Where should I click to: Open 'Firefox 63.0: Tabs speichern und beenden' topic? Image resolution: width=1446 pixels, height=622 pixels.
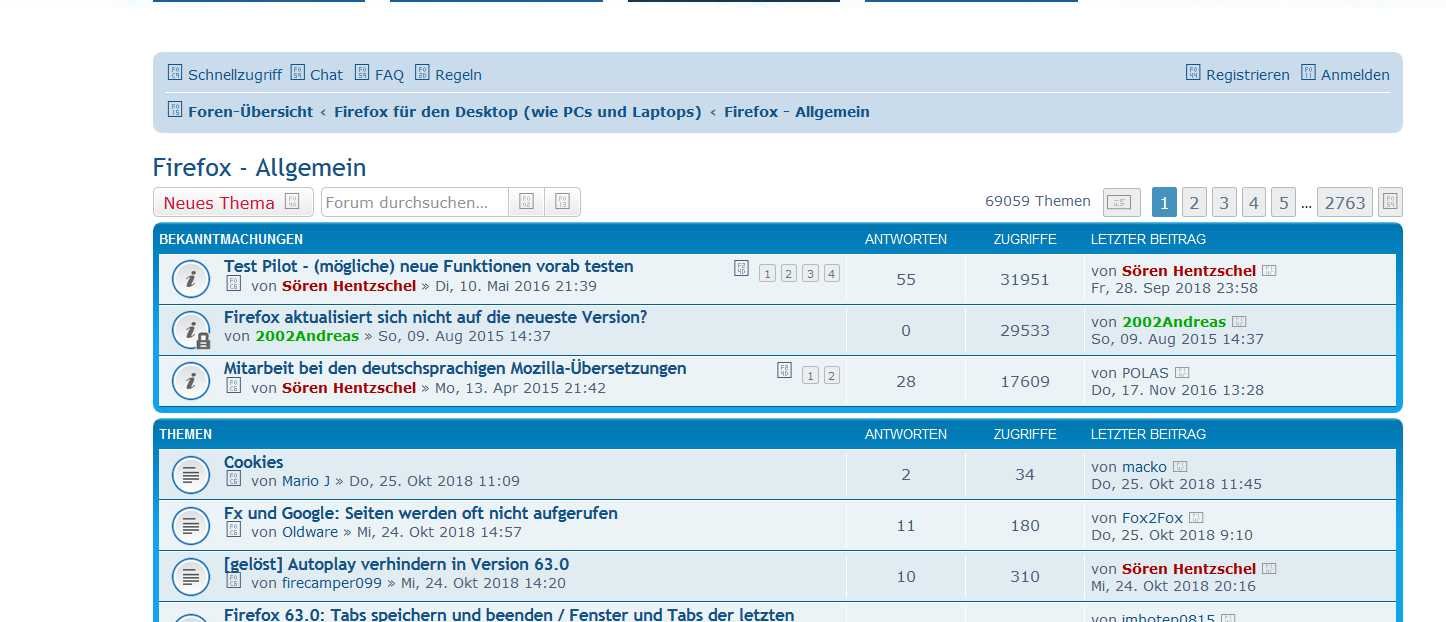pyautogui.click(x=509, y=614)
